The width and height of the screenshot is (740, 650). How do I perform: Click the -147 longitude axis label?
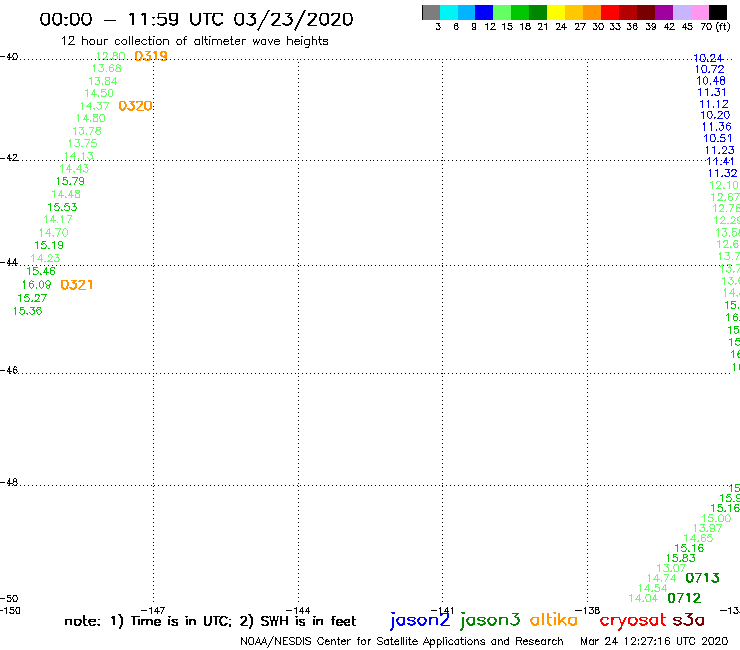pos(153,610)
